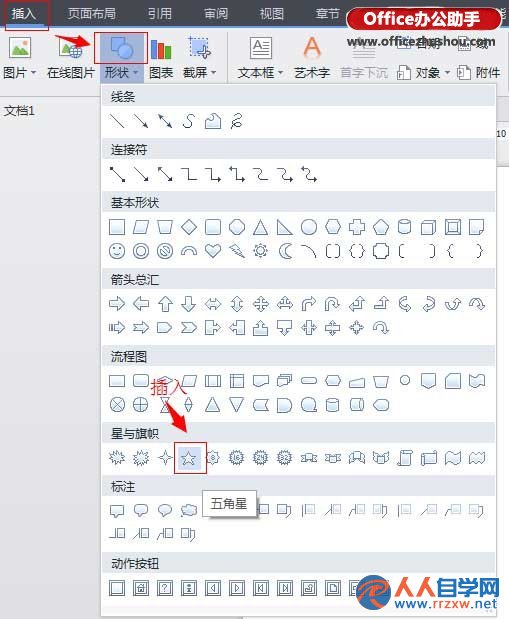
Task: Click the 艺术字 word art button
Action: pos(312,57)
